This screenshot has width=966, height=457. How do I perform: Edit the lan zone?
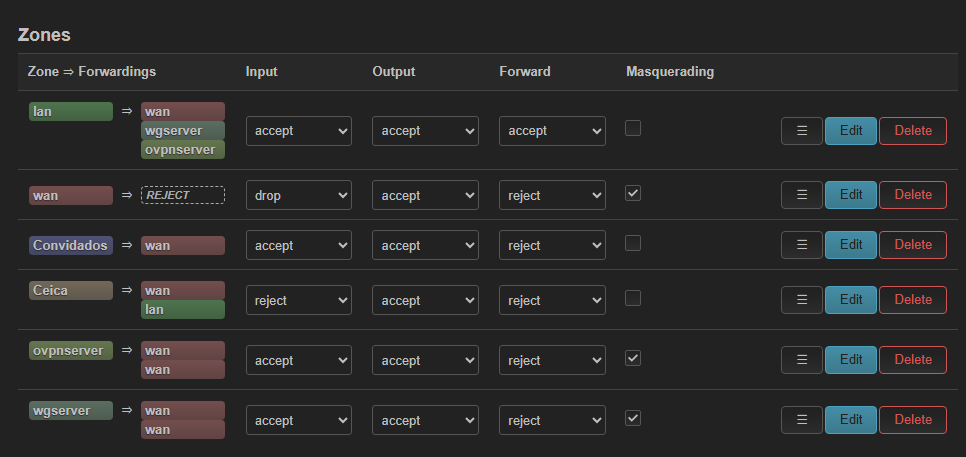[850, 131]
